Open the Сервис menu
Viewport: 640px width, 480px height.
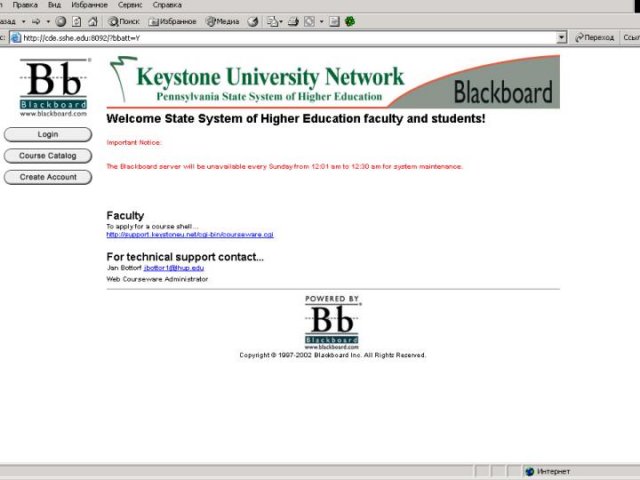tap(130, 5)
